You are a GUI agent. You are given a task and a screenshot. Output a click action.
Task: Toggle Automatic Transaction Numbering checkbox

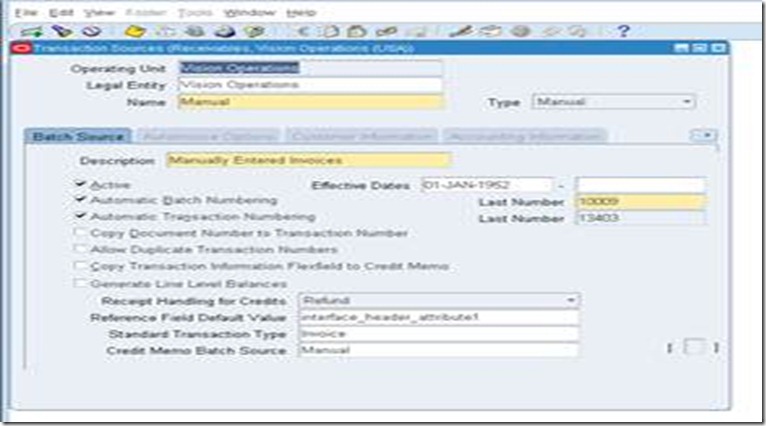tap(80, 216)
